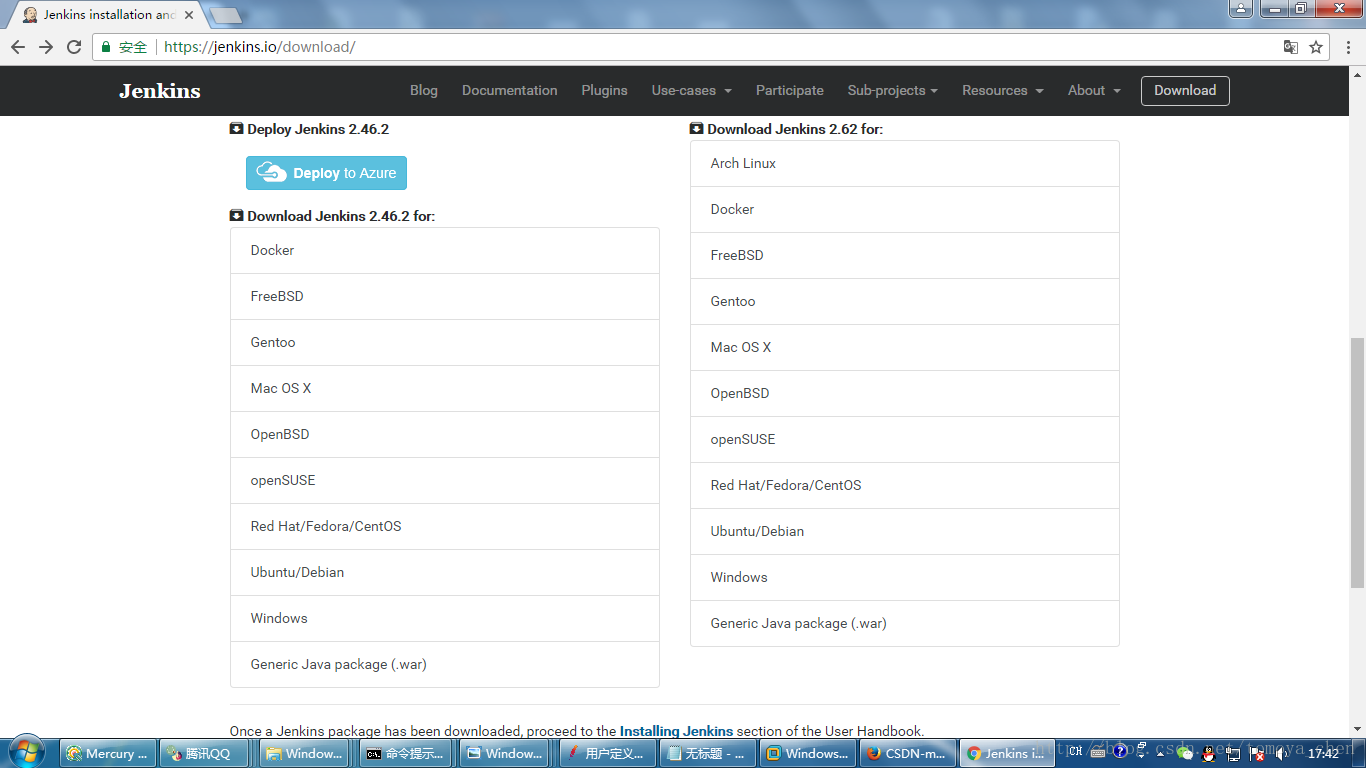Download Jenkins 2.46.2 for OpenBSD
Viewport: 1366px width, 768px height.
point(445,435)
